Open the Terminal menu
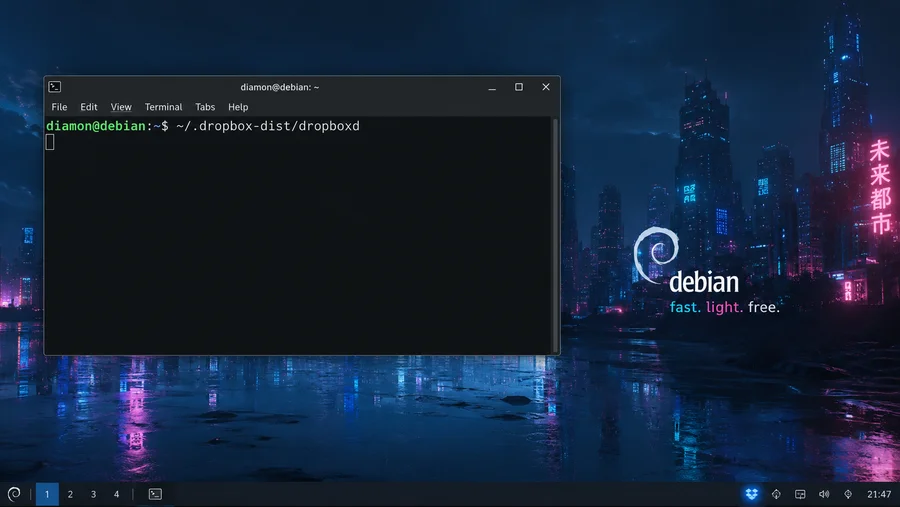900x507 pixels. (164, 107)
